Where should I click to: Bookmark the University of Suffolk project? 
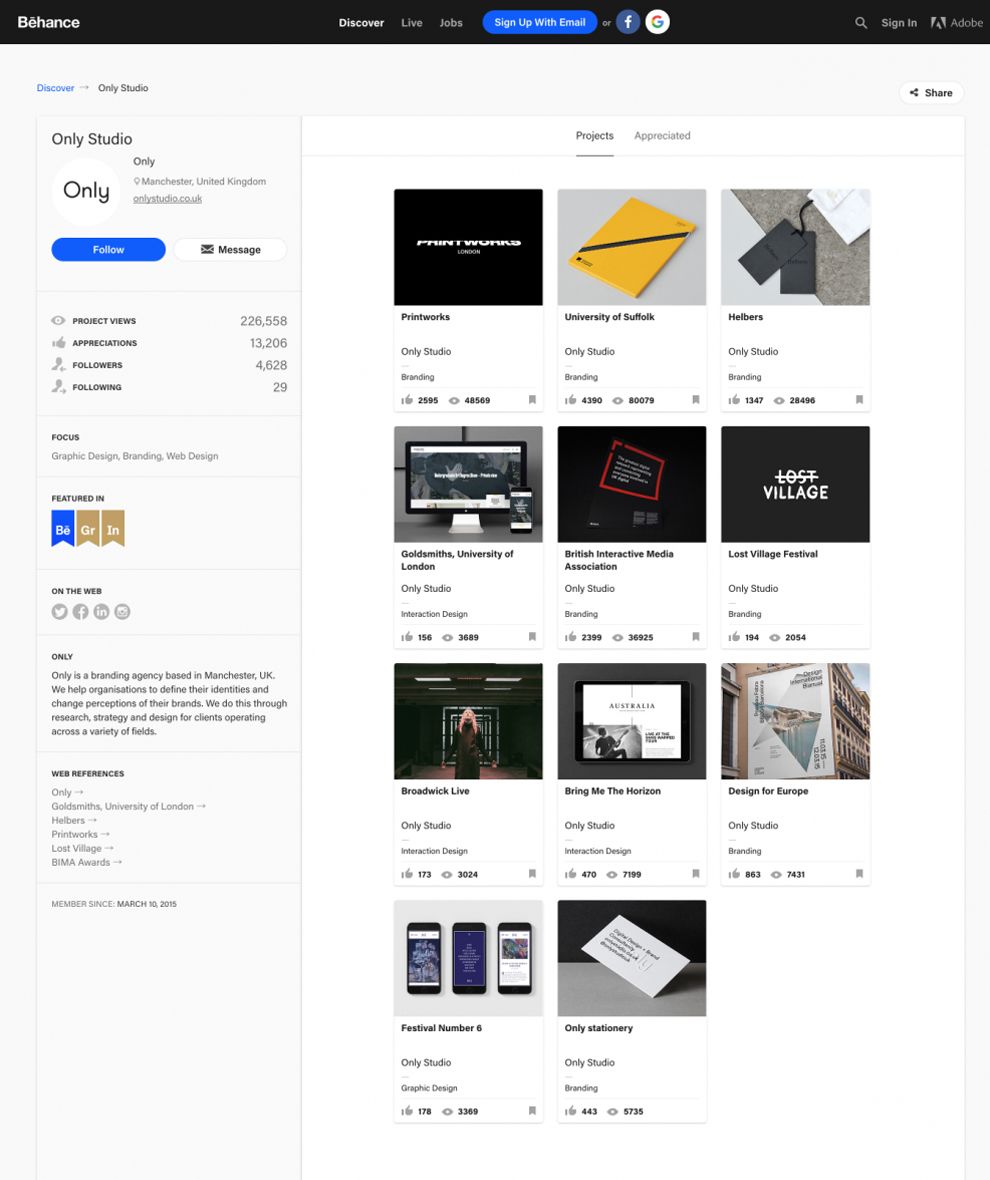[x=696, y=400]
